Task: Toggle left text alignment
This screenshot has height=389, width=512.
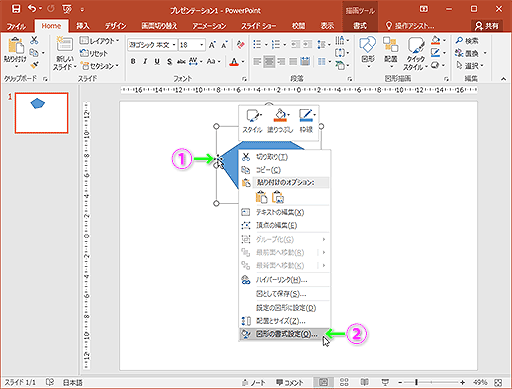Action: point(257,61)
